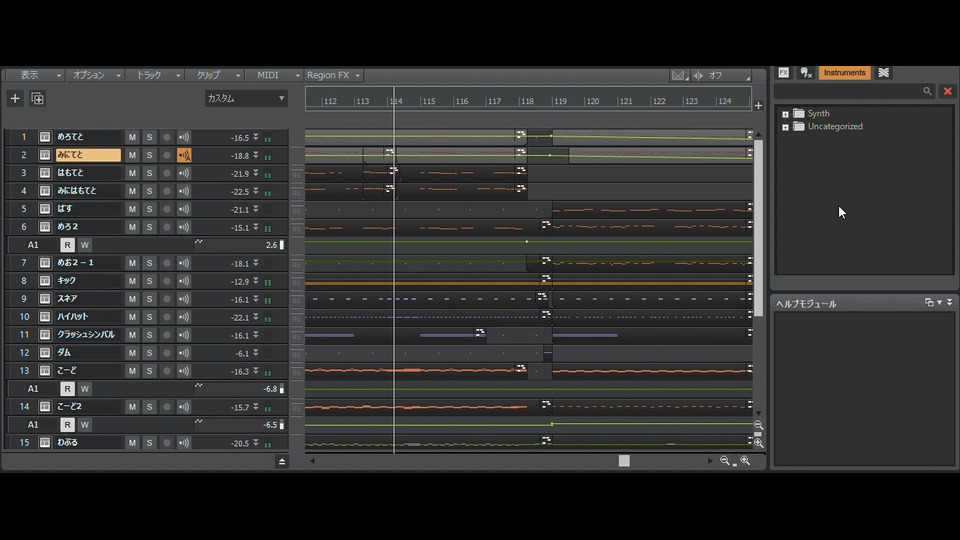Click the horizontal zoom in magnifier icon

pyautogui.click(x=745, y=461)
